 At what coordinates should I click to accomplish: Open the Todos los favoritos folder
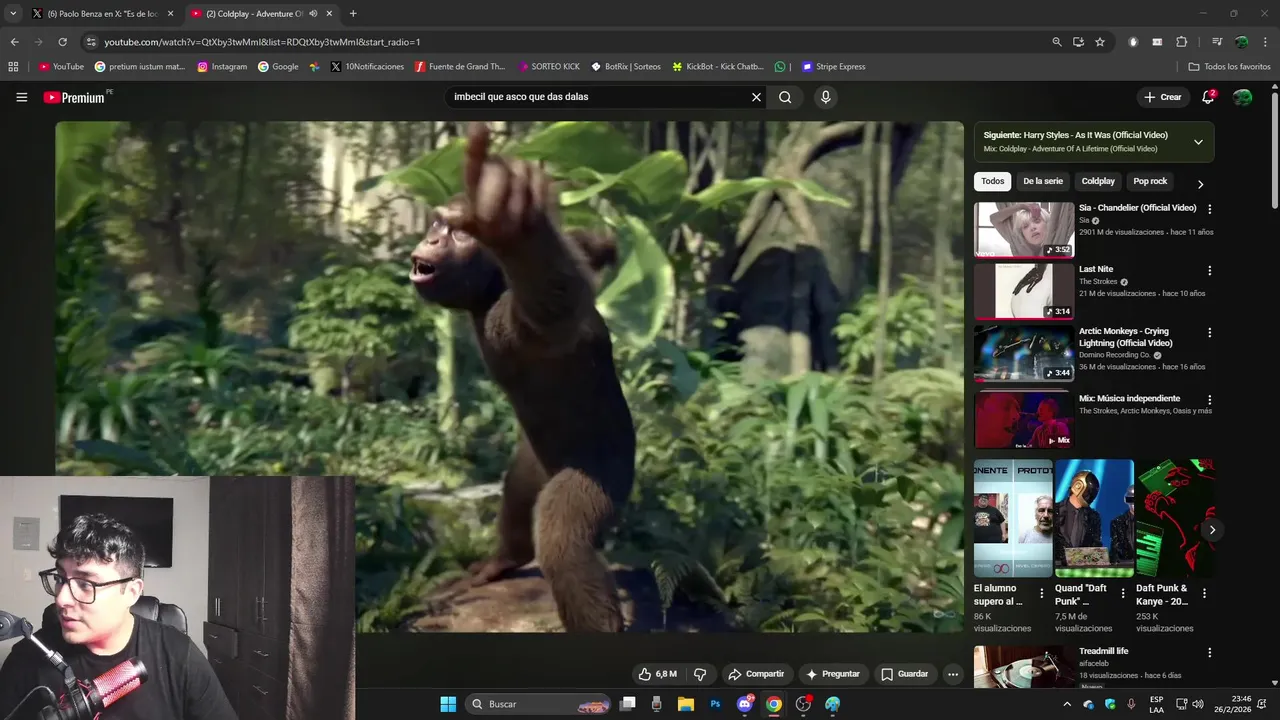[x=1230, y=67]
